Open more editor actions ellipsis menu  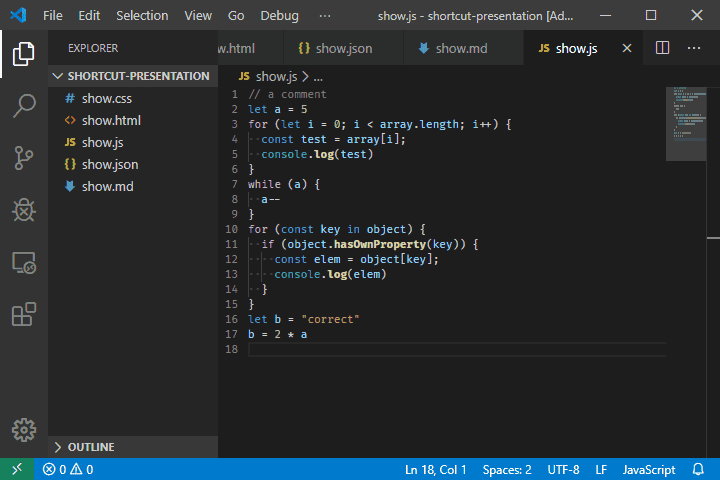coord(694,48)
